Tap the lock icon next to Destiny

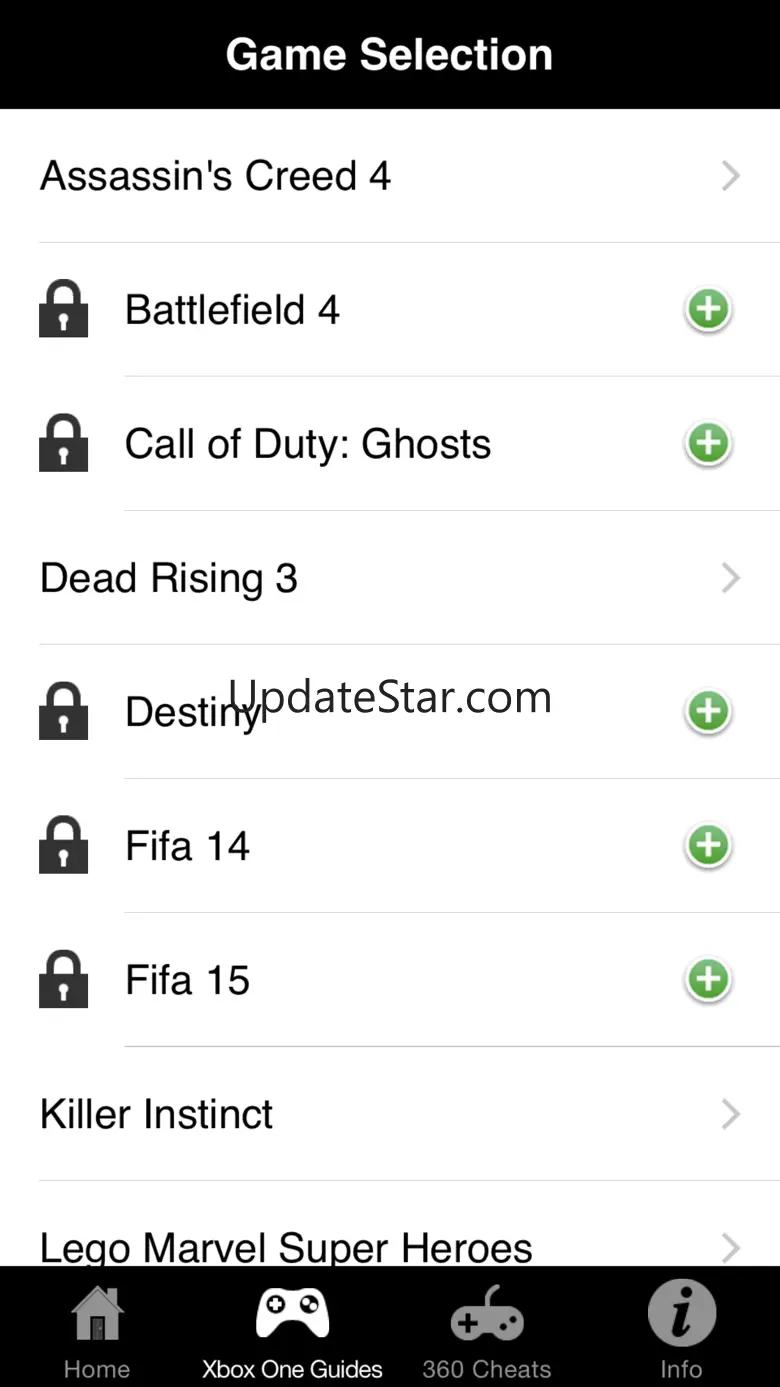[x=64, y=711]
